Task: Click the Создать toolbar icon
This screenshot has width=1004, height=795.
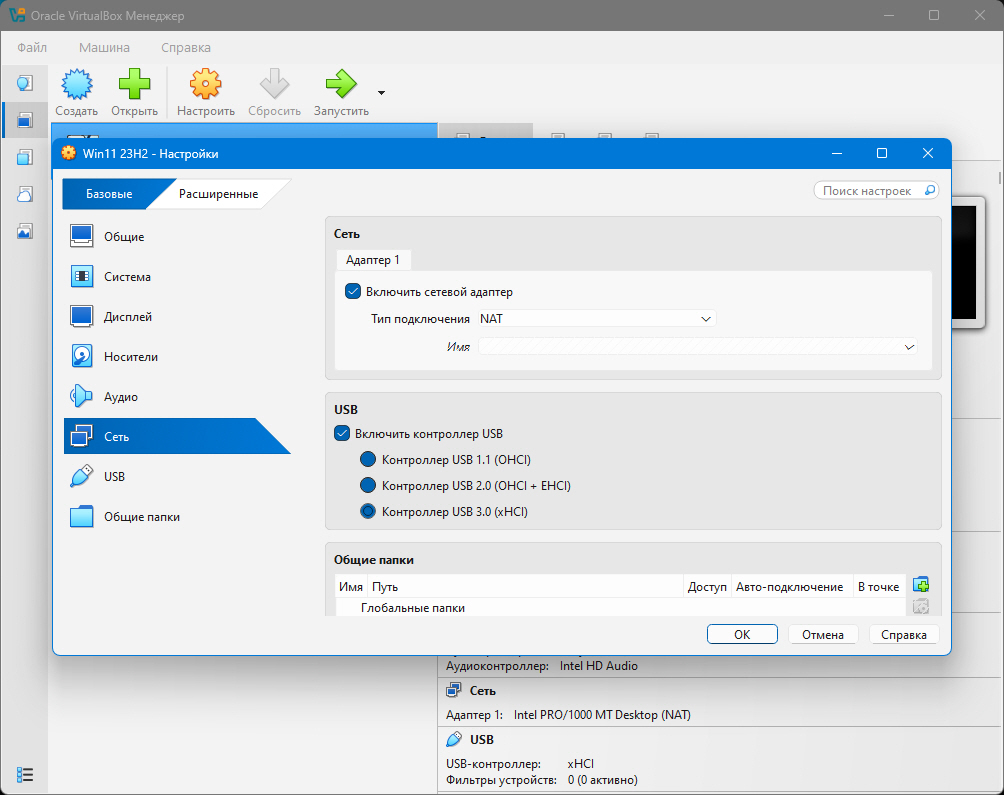Action: coord(76,84)
